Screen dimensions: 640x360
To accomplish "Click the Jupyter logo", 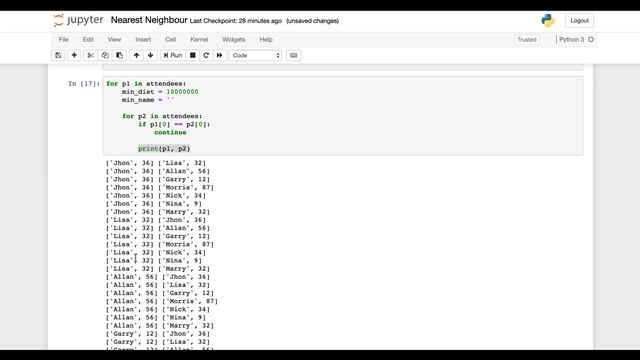I will [x=78, y=20].
